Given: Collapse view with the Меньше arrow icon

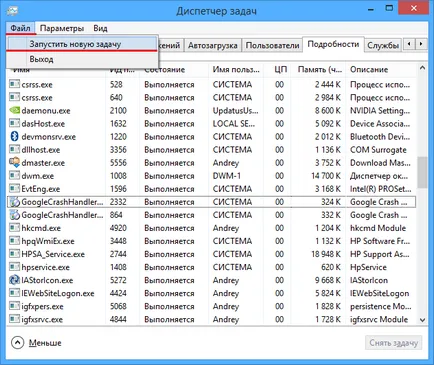Looking at the screenshot, I should pyautogui.click(x=17, y=342).
